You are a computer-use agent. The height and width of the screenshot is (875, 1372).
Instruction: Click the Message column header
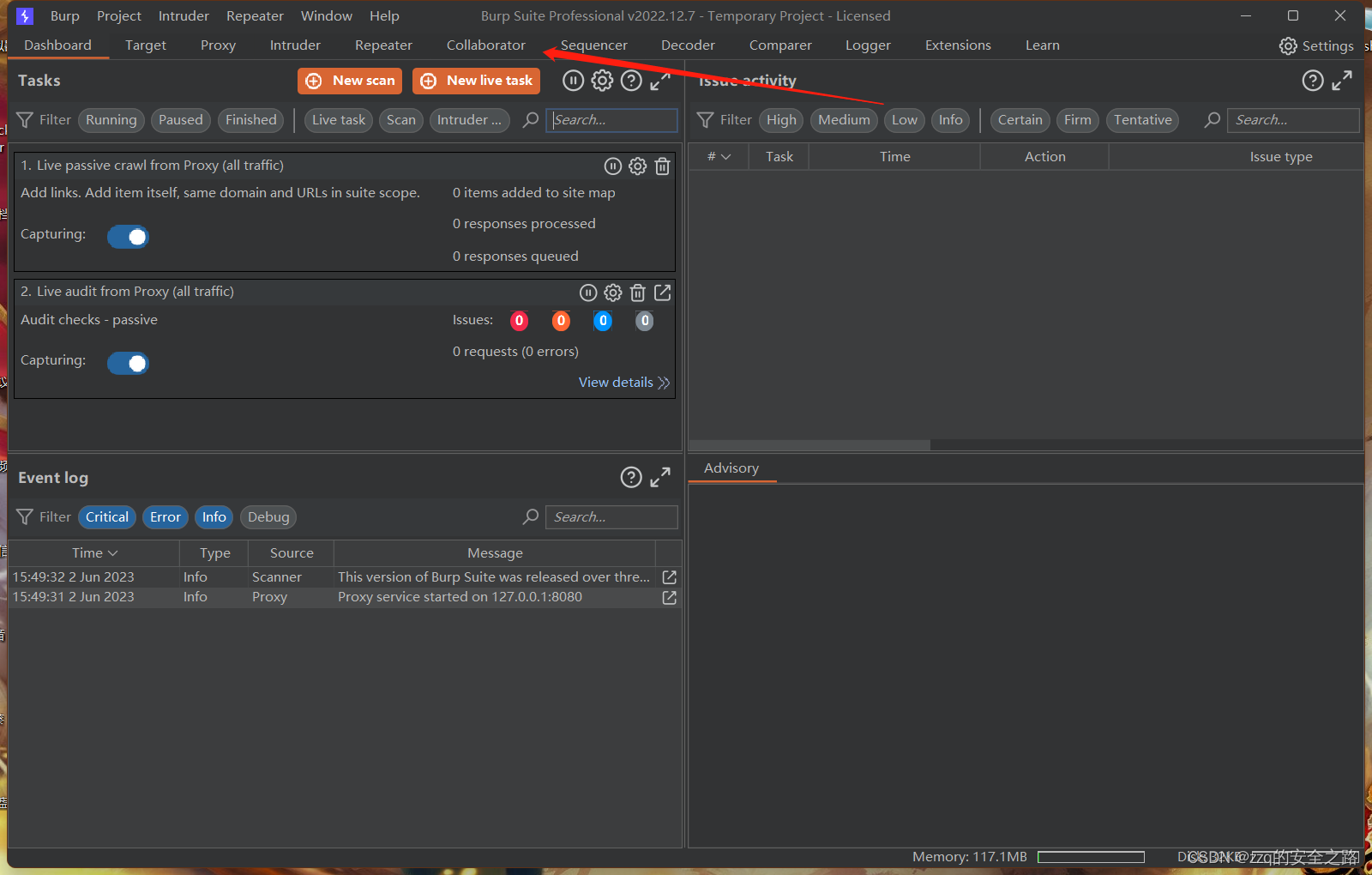coord(495,553)
